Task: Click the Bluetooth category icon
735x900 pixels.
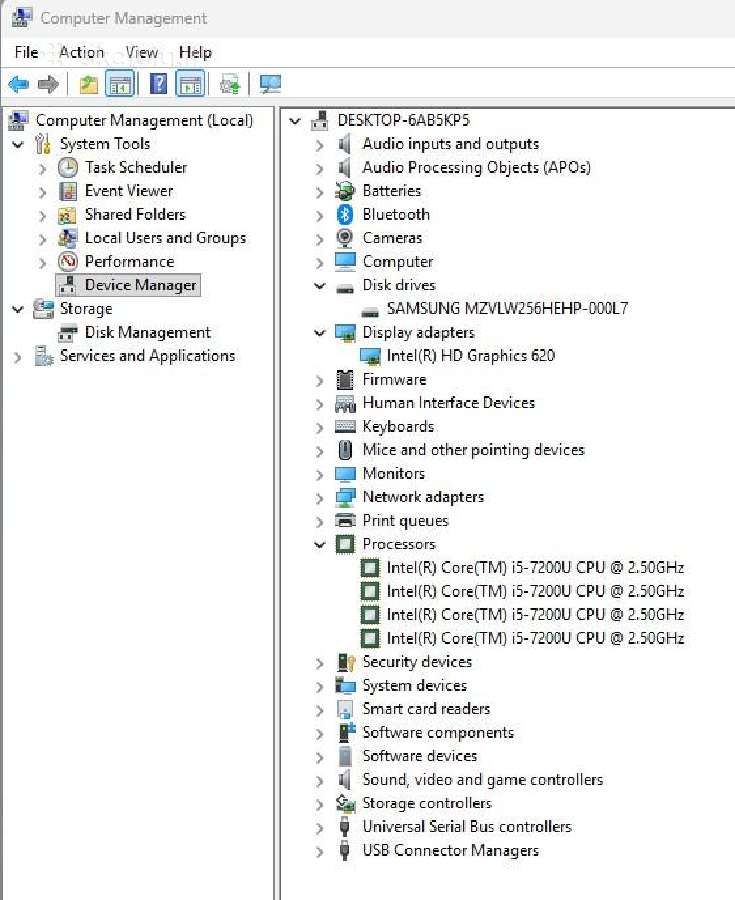Action: 345,215
